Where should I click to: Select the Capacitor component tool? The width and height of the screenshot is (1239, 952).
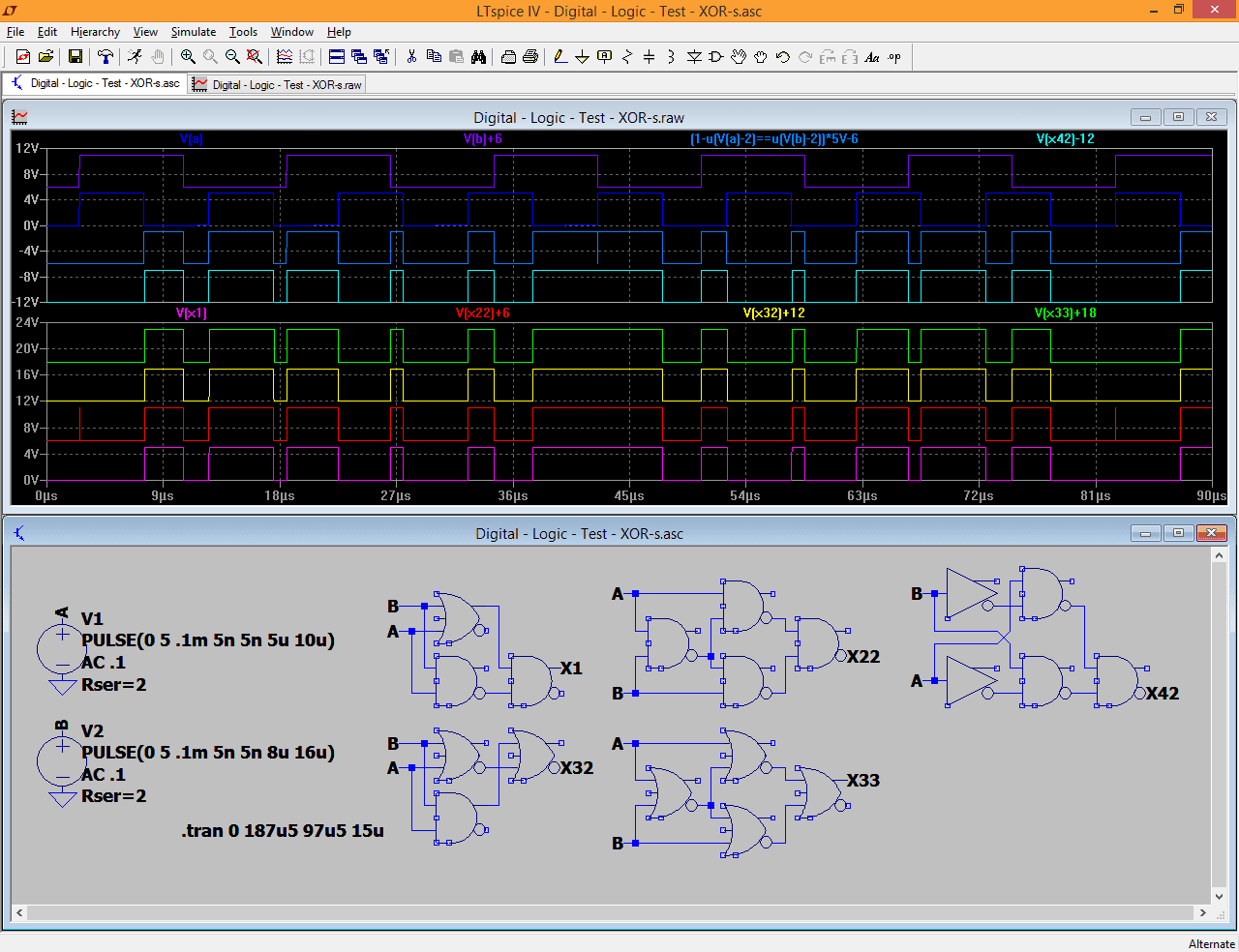[649, 57]
